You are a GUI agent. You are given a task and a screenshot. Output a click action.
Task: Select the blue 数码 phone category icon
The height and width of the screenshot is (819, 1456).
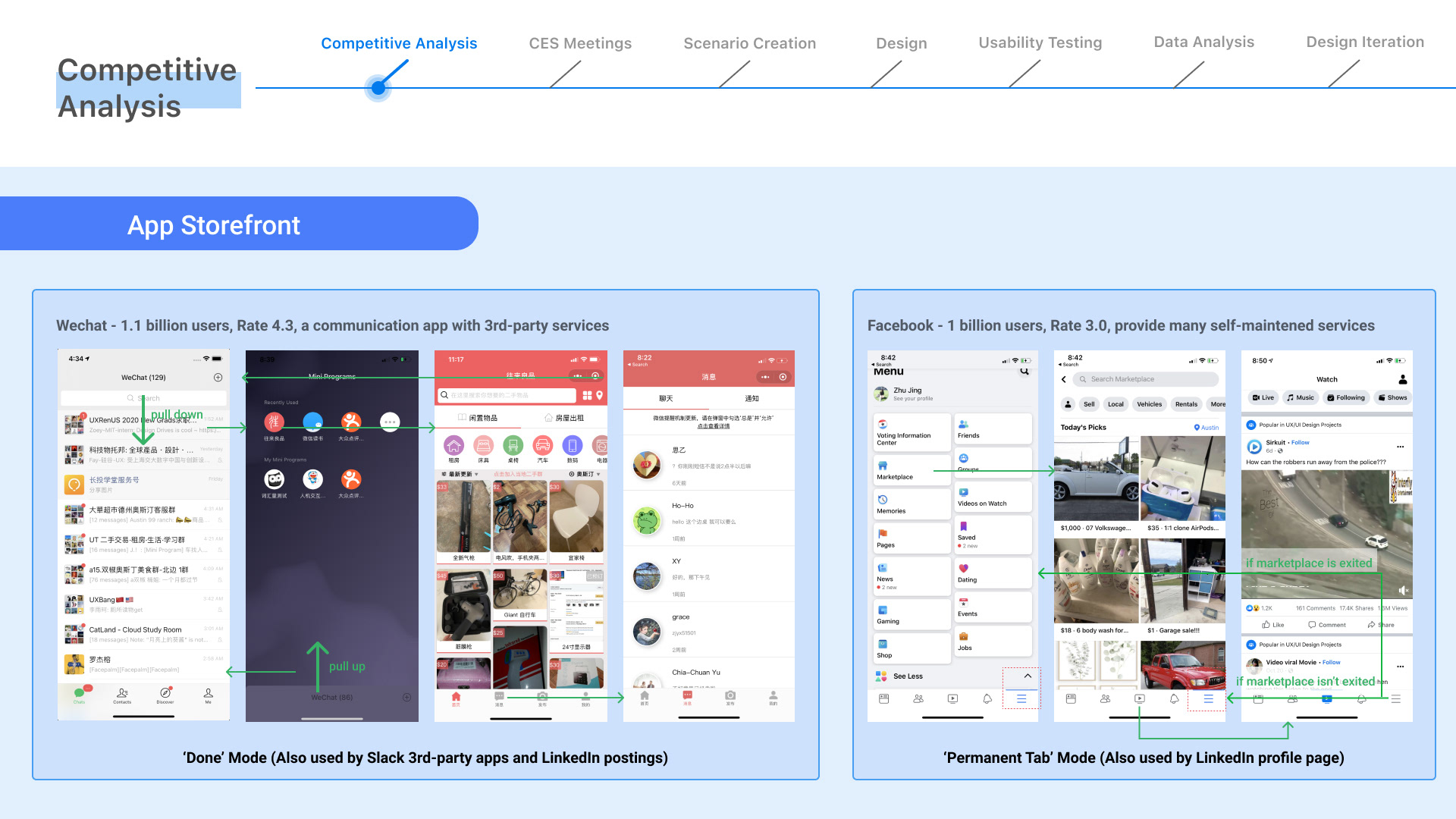573,446
